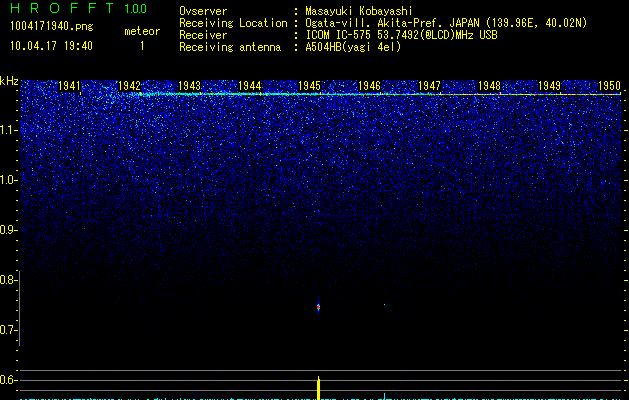Click the 0.7 frequency axis label

(8, 330)
